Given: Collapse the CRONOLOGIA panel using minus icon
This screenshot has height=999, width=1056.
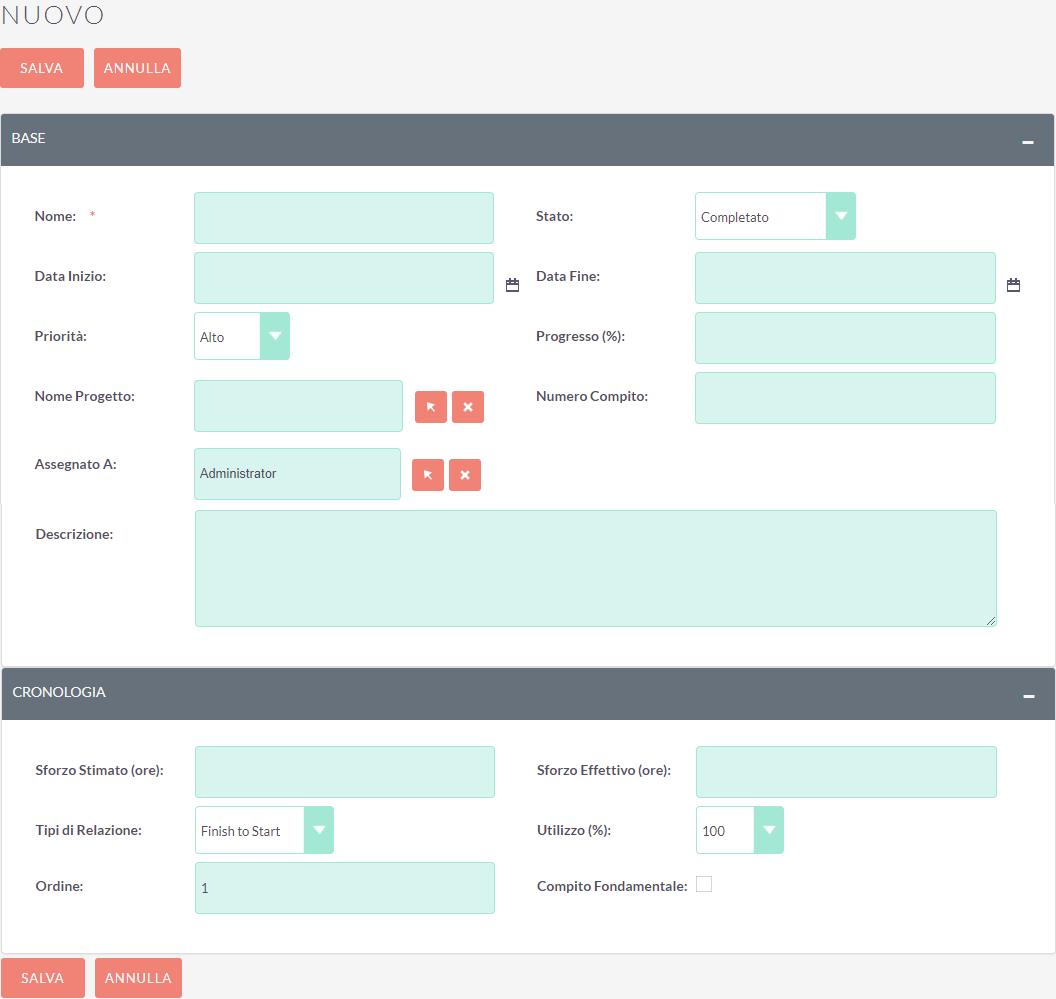Looking at the screenshot, I should pos(1028,696).
